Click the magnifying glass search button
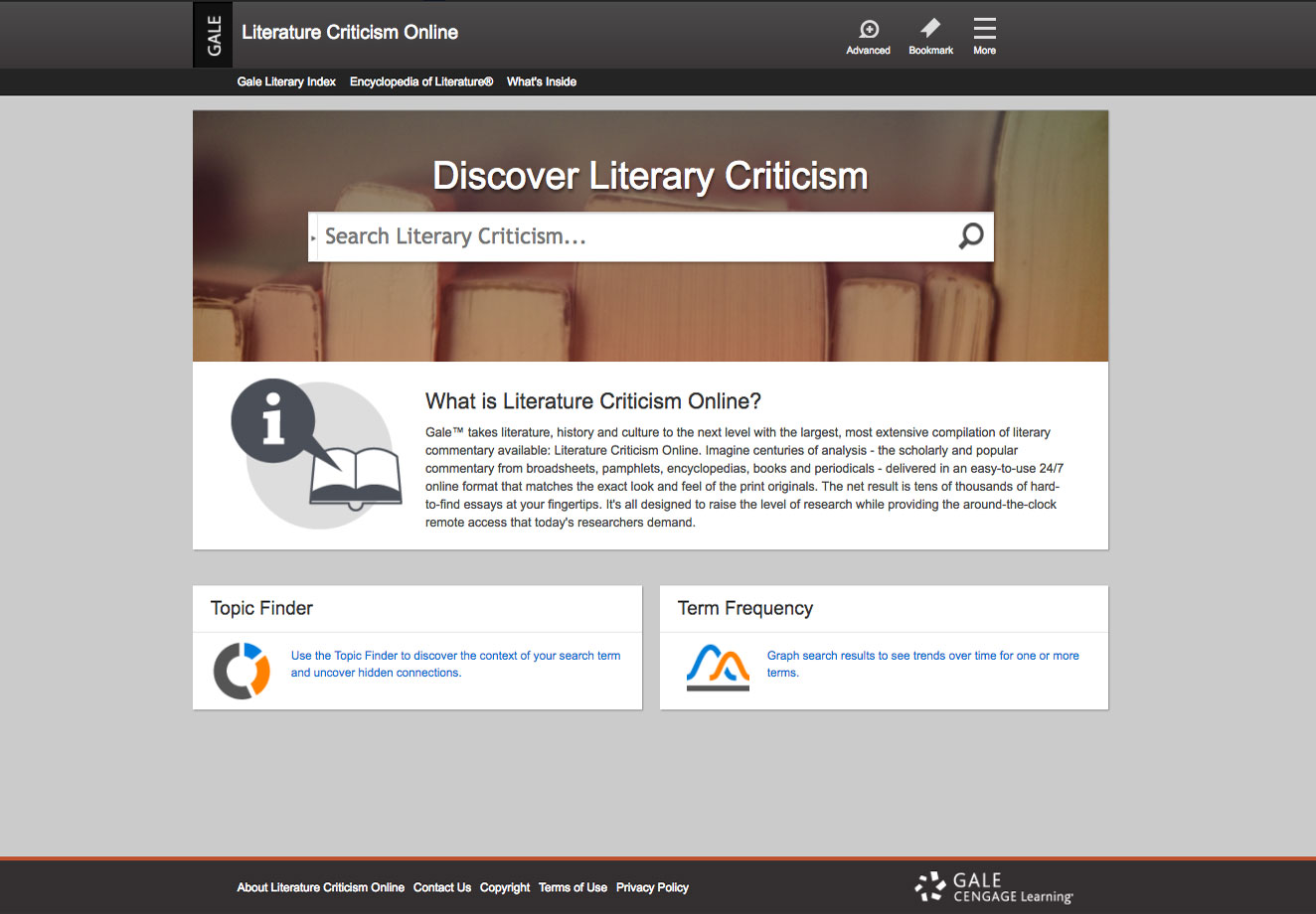Screen dimensions: 1316x914 [970, 236]
